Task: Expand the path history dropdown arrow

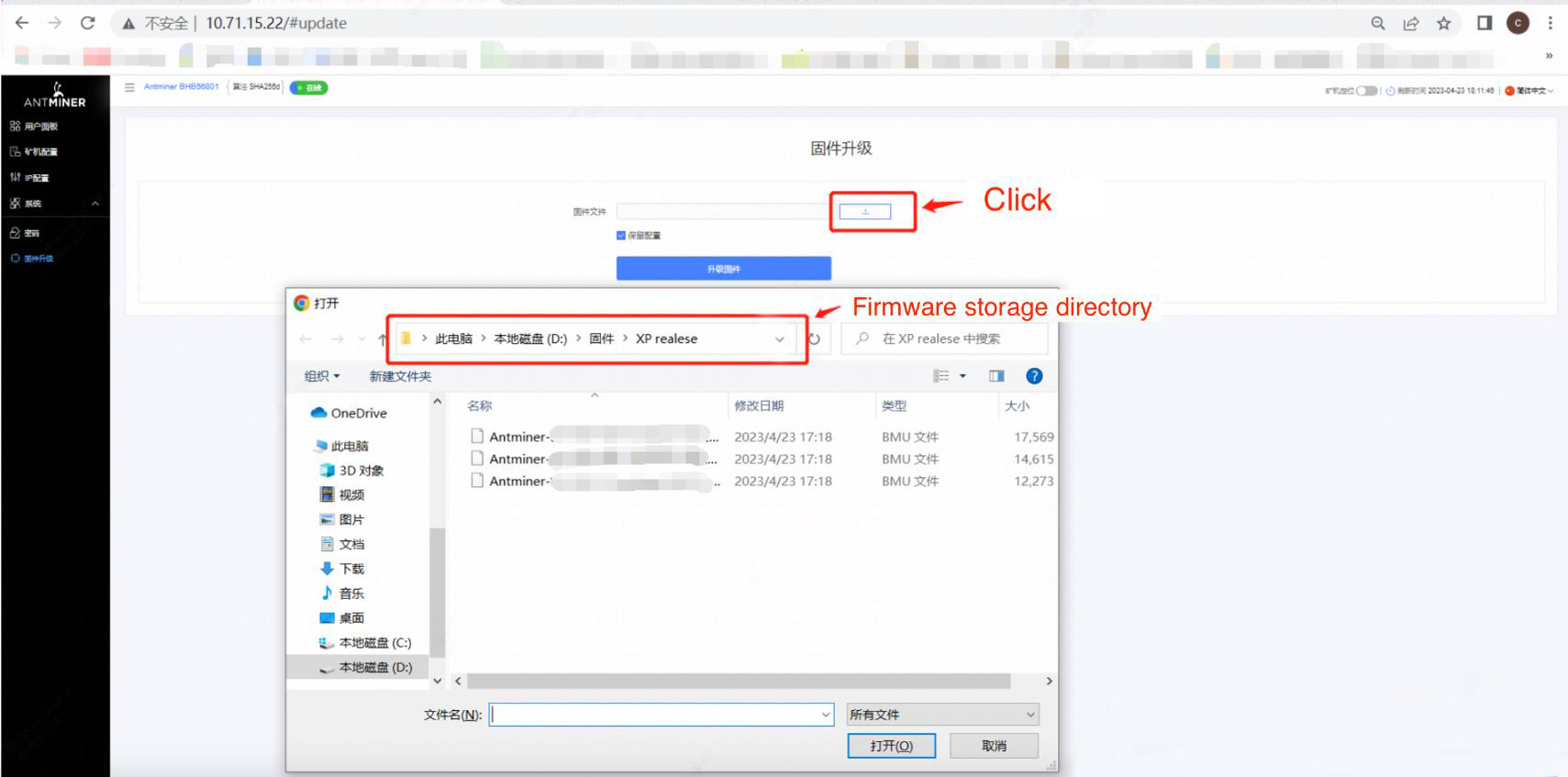Action: pyautogui.click(x=779, y=339)
